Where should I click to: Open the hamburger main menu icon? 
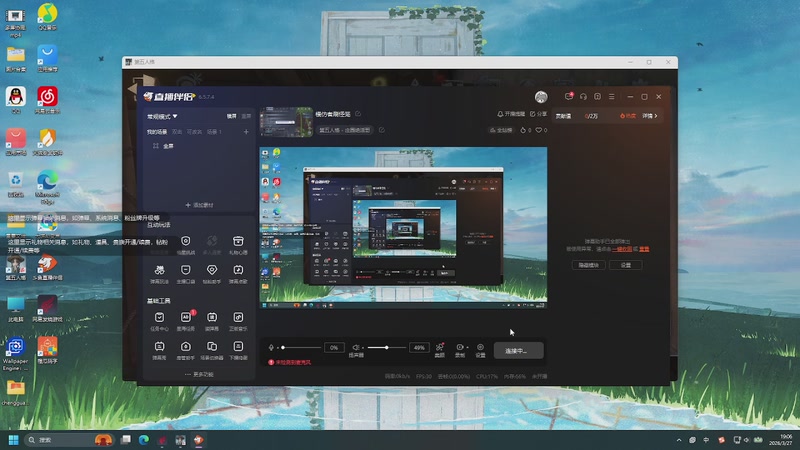pyautogui.click(x=612, y=96)
